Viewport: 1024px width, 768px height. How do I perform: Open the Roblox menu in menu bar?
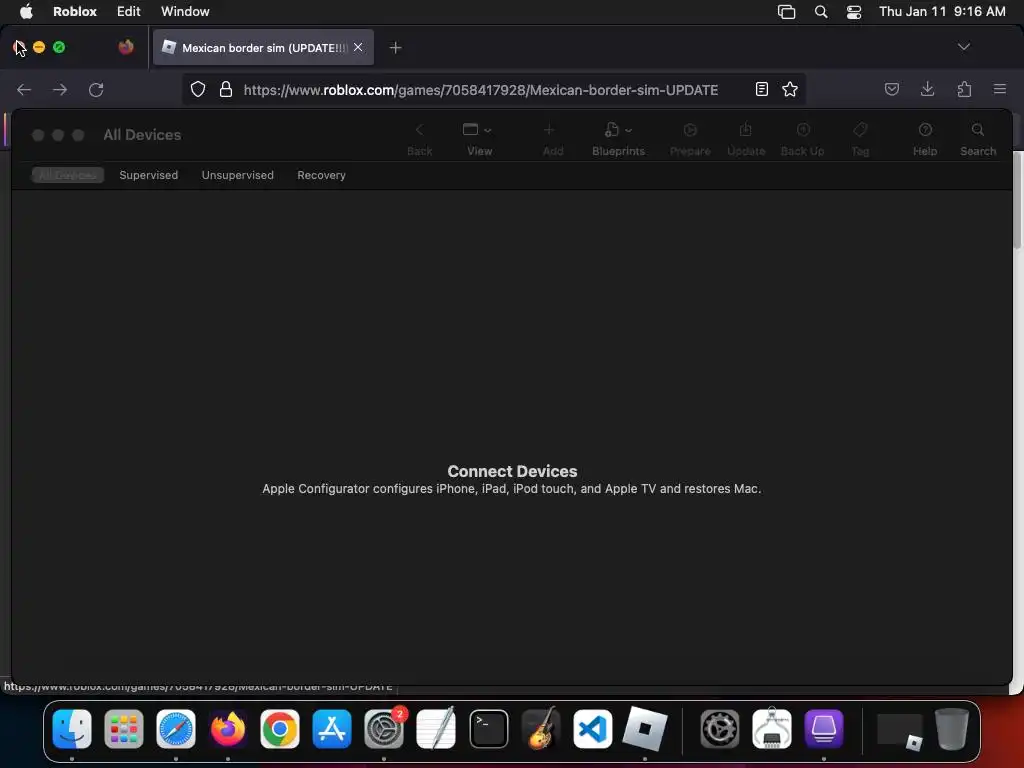tap(74, 11)
